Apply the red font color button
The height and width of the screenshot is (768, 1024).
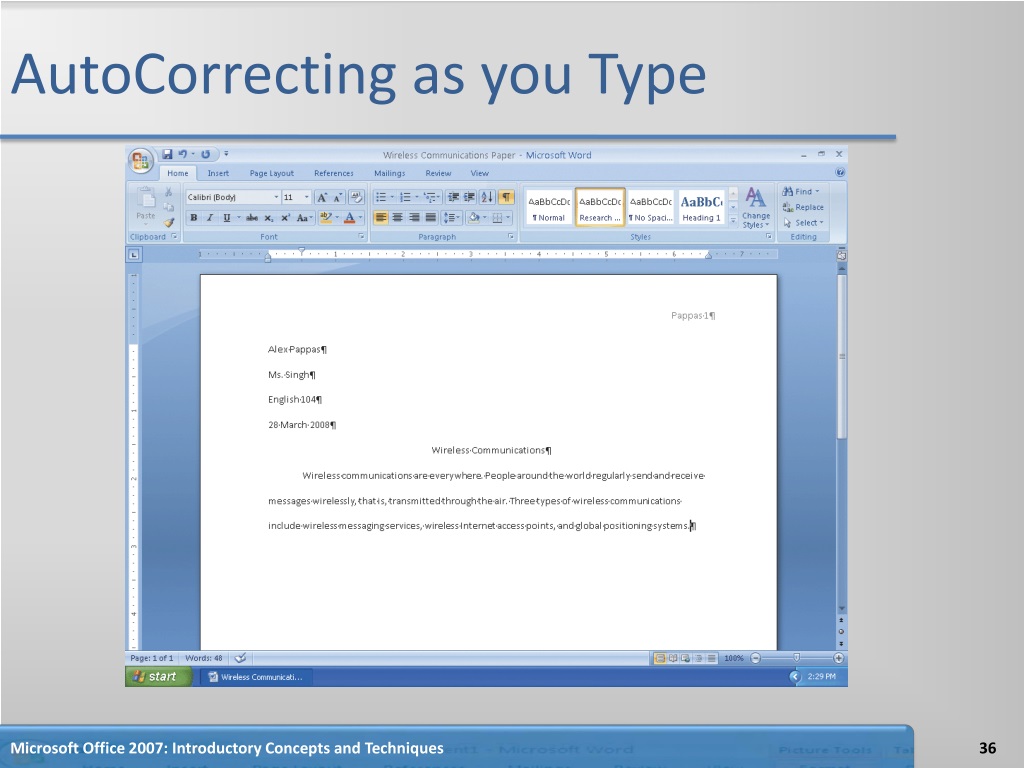point(349,217)
